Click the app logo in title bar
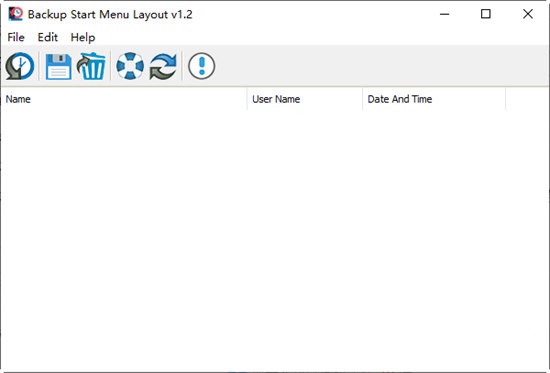 pos(16,14)
